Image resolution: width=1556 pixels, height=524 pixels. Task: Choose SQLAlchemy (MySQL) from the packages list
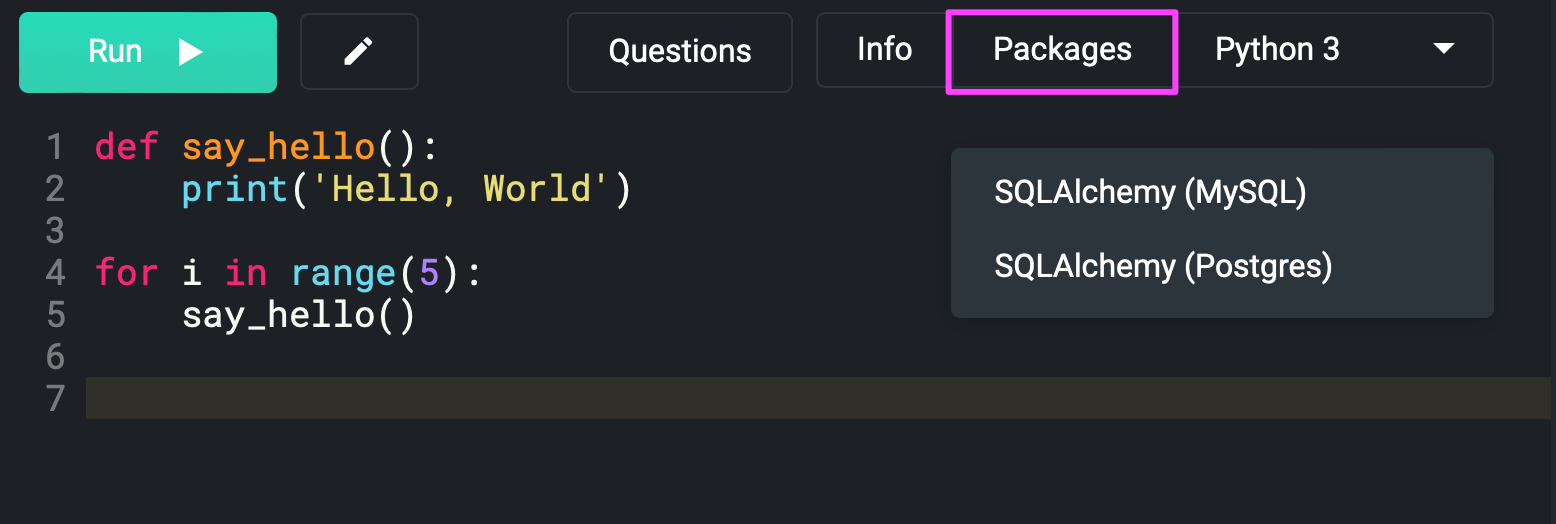[1150, 192]
